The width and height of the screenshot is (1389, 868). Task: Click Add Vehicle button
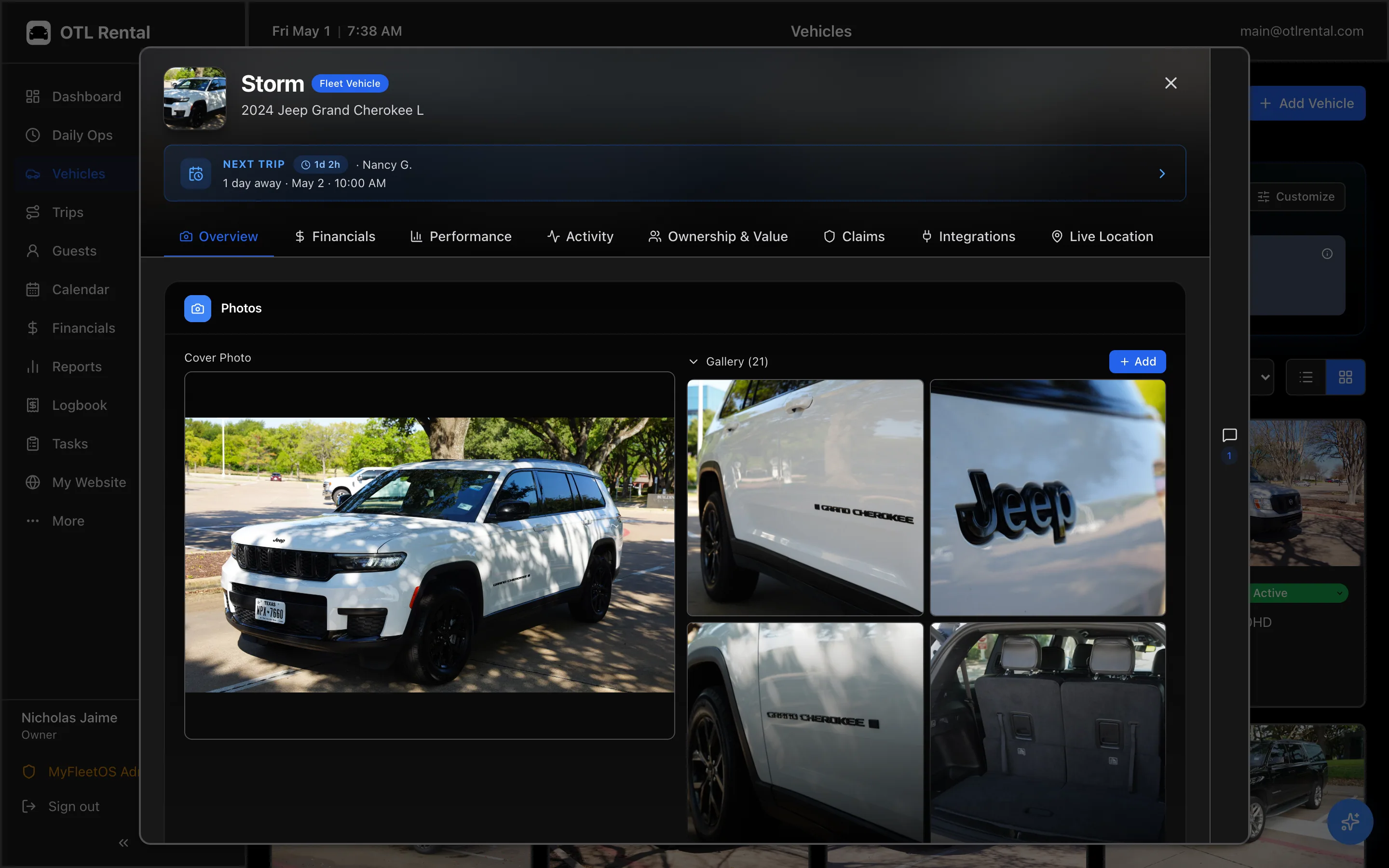1307,103
